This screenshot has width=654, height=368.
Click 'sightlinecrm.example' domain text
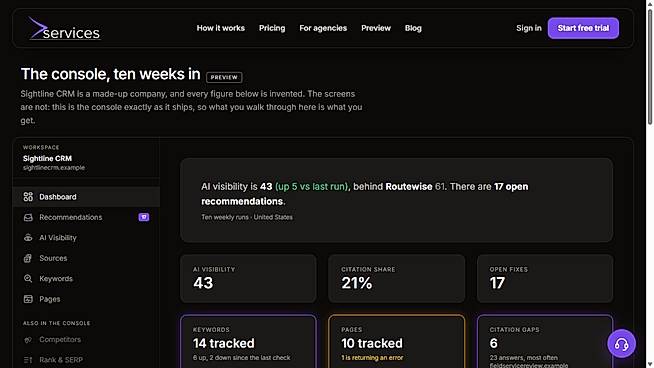point(54,168)
